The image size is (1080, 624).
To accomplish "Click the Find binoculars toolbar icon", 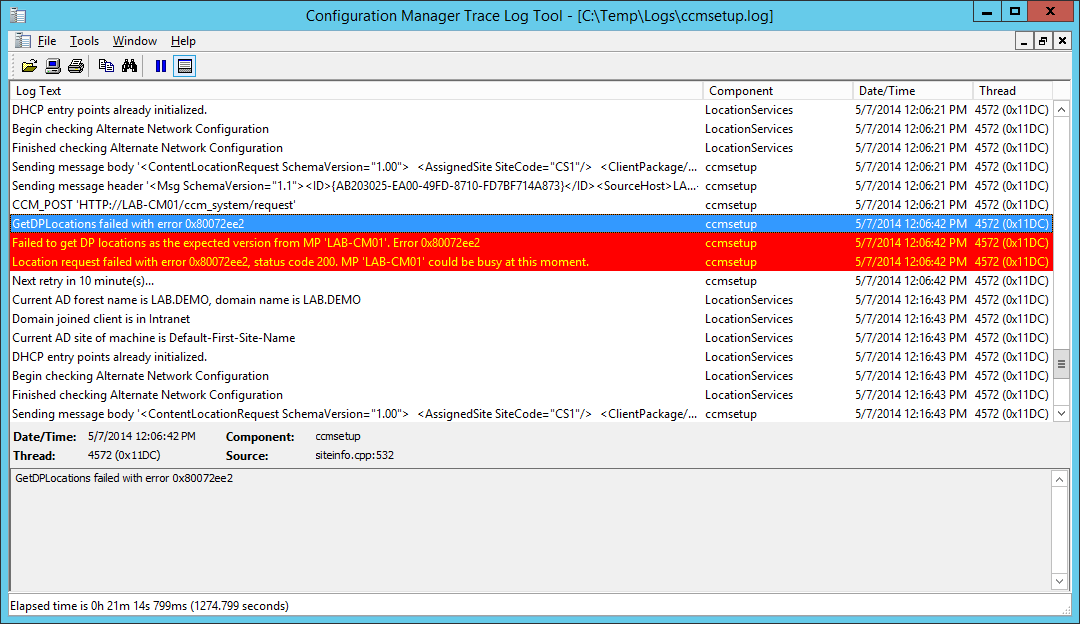I will click(x=129, y=66).
